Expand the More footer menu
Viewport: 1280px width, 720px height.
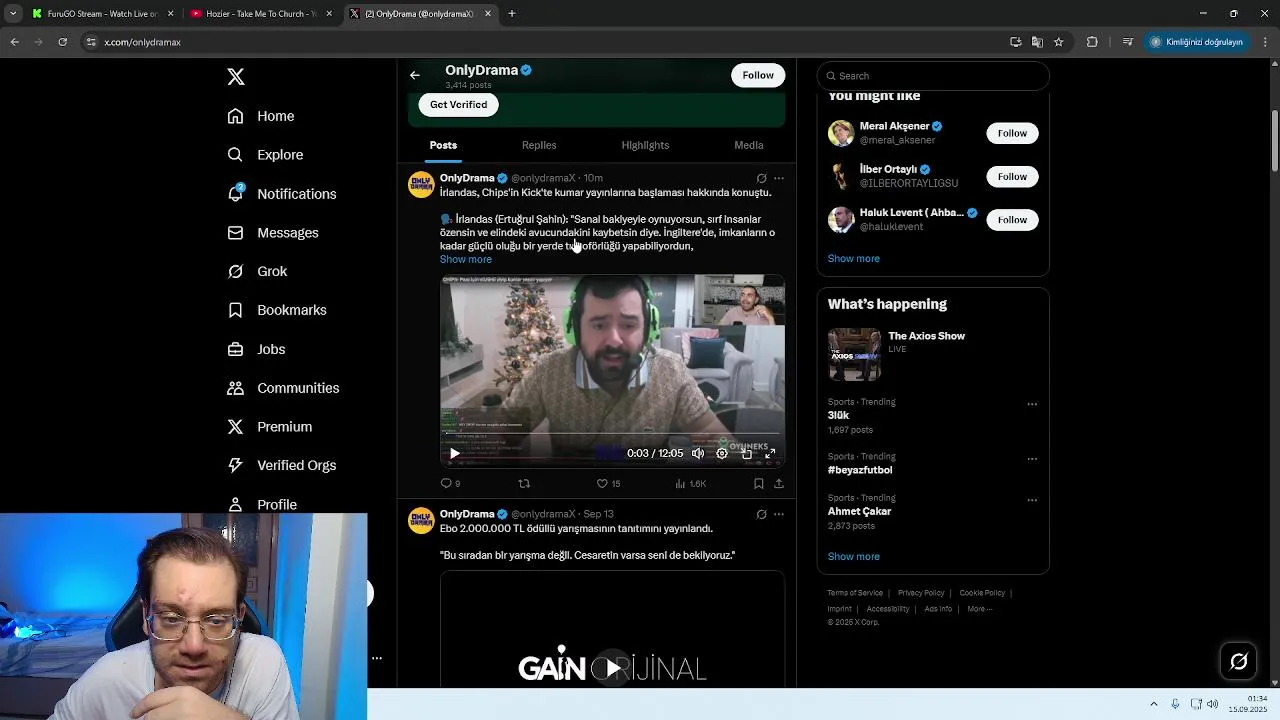[x=979, y=609]
